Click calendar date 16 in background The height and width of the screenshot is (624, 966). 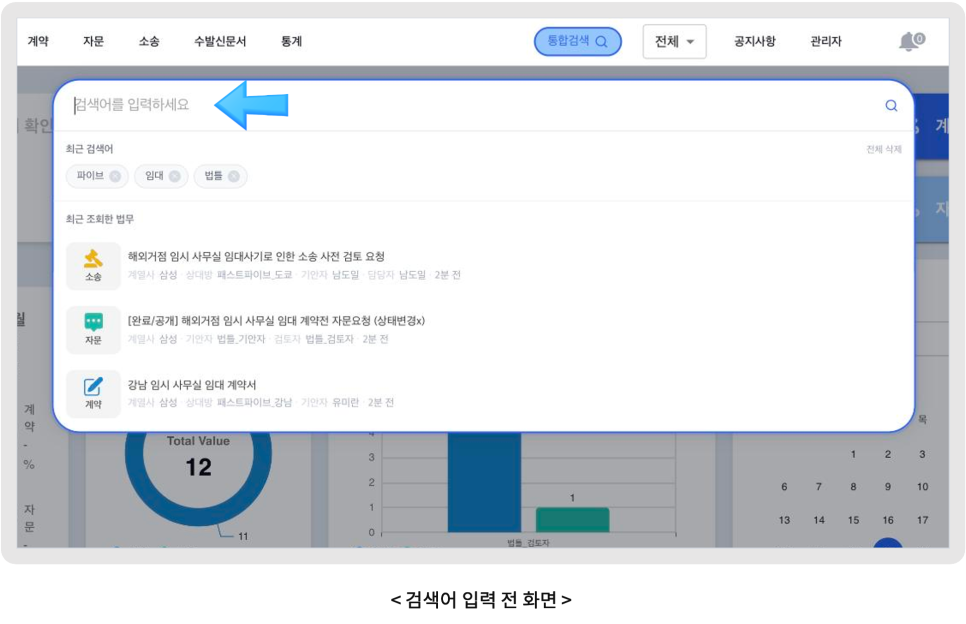[888, 520]
